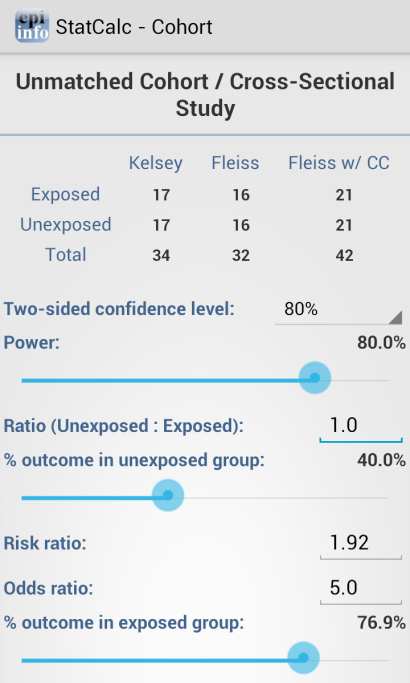
Task: Click the Ratio (Unexposed : Exposed) input field
Action: pyautogui.click(x=361, y=426)
